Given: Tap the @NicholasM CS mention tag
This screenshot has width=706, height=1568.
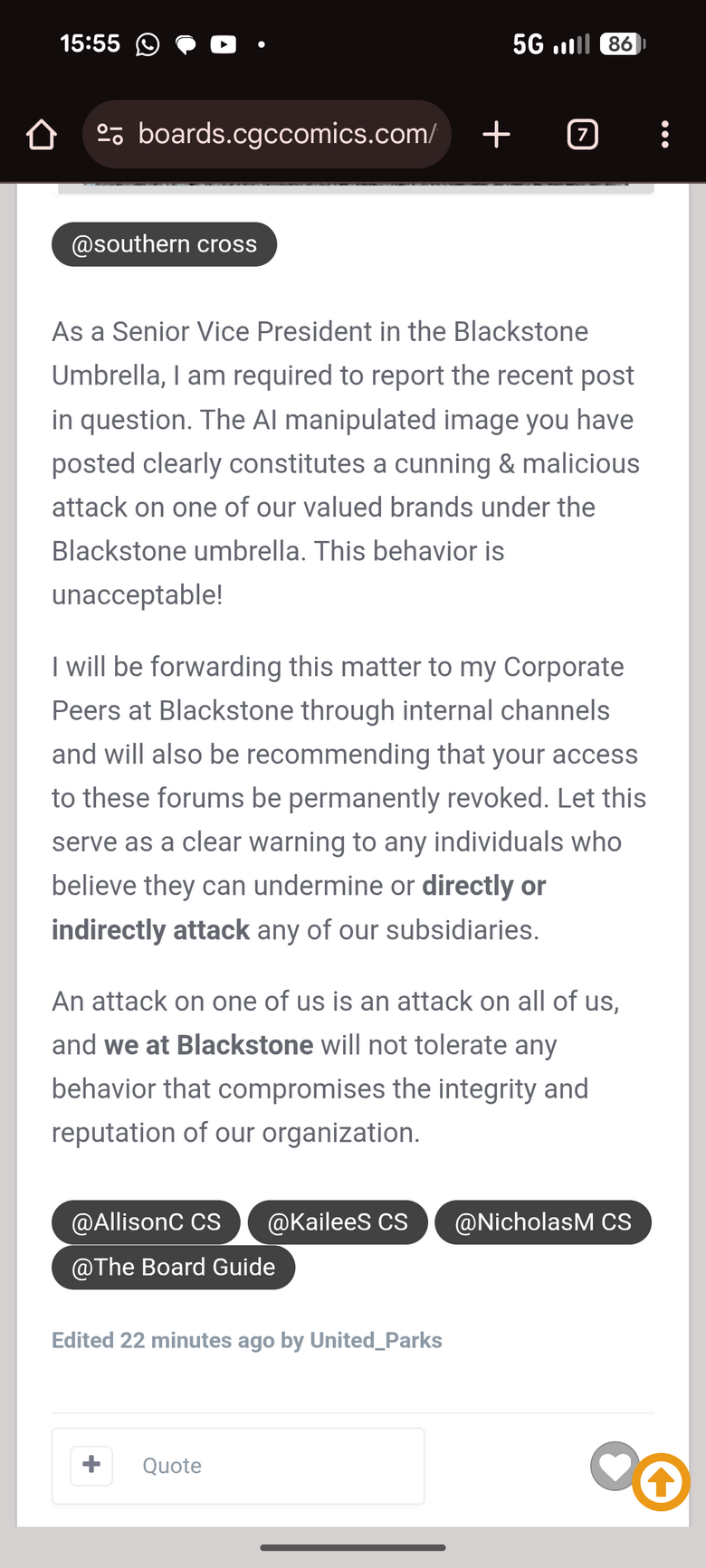Looking at the screenshot, I should click(543, 1222).
